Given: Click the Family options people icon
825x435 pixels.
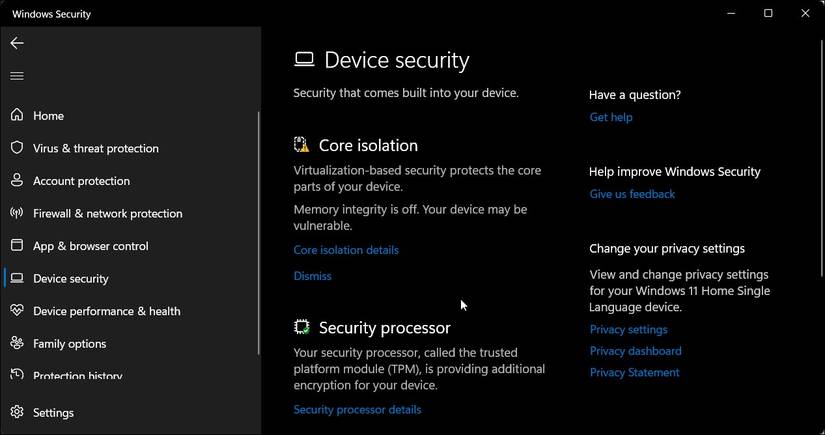Looking at the screenshot, I should (x=17, y=343).
